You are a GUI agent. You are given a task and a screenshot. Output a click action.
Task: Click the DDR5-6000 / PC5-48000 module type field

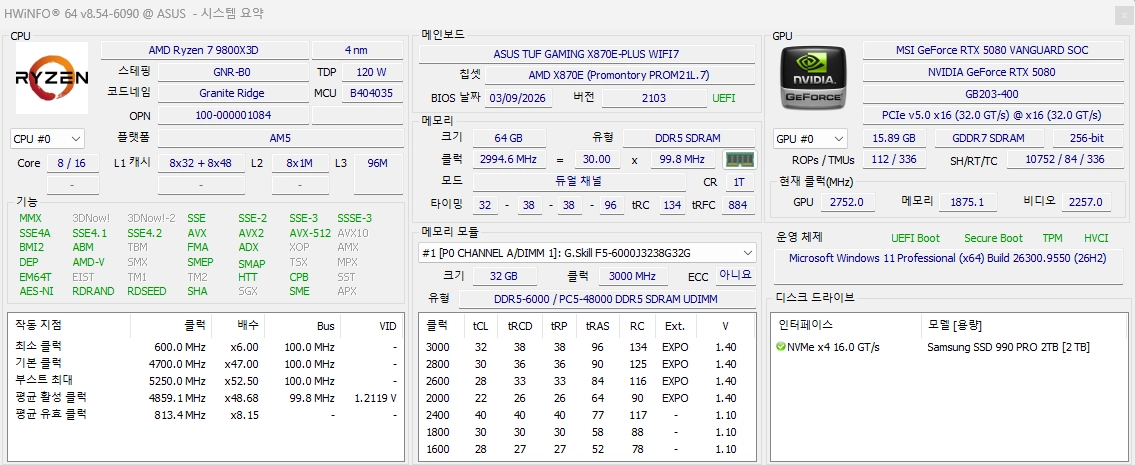click(x=606, y=298)
